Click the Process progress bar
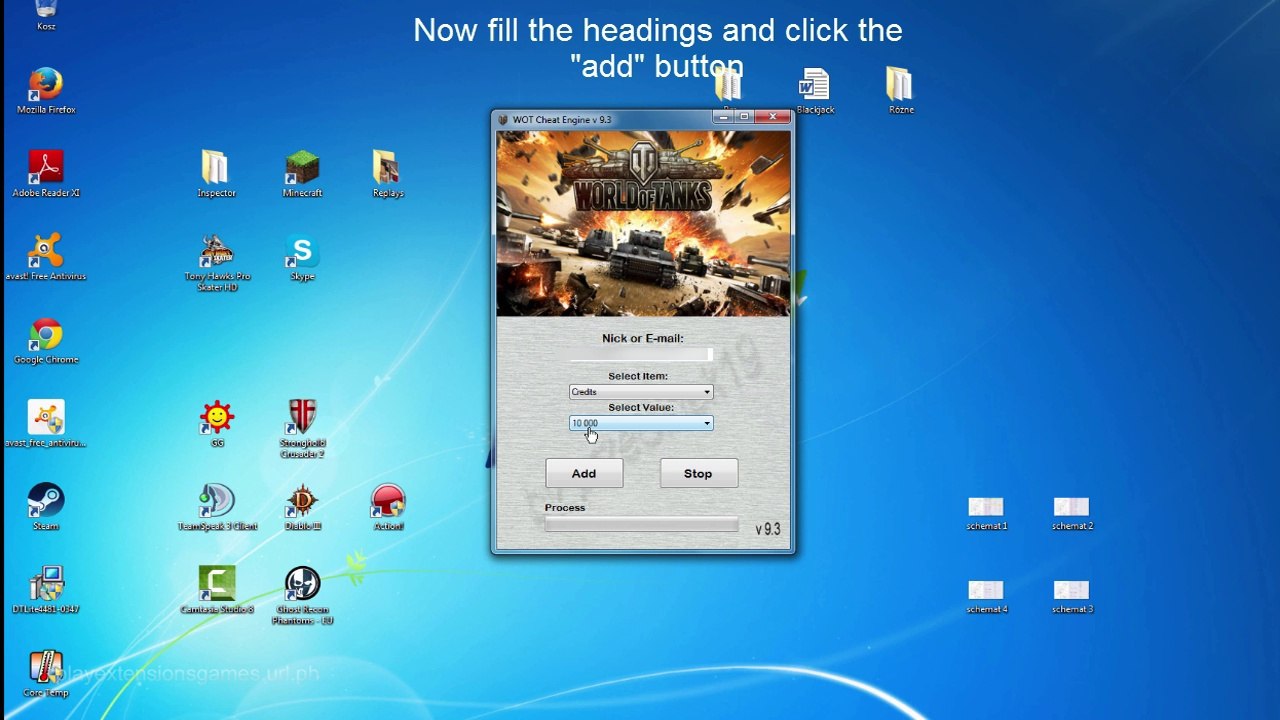Screen dimensions: 1280x720 tap(641, 524)
